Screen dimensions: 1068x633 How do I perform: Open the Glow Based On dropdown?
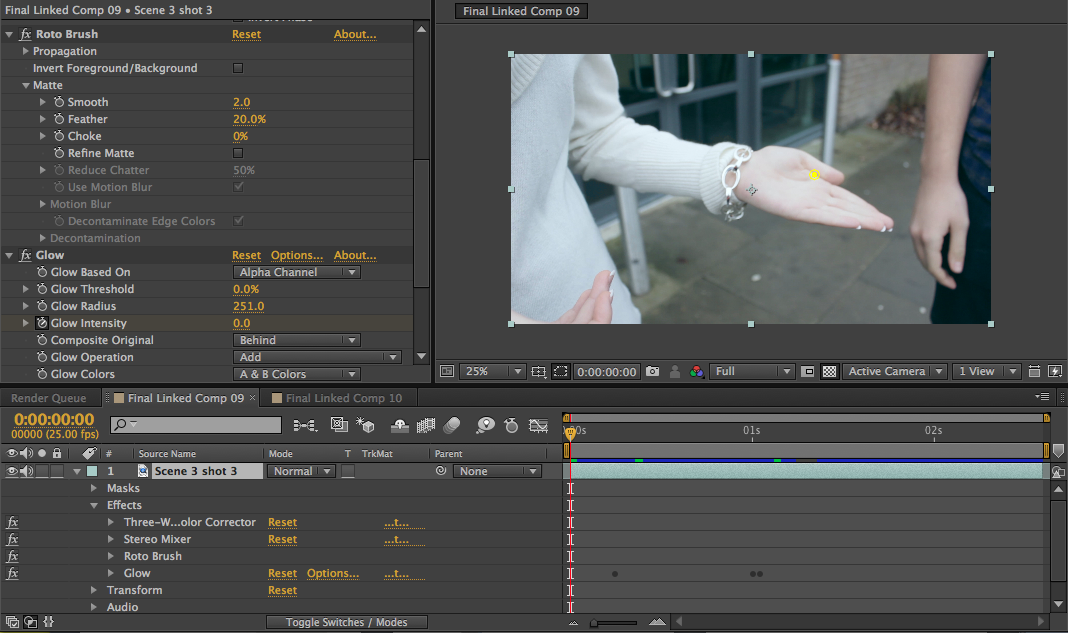click(x=296, y=271)
